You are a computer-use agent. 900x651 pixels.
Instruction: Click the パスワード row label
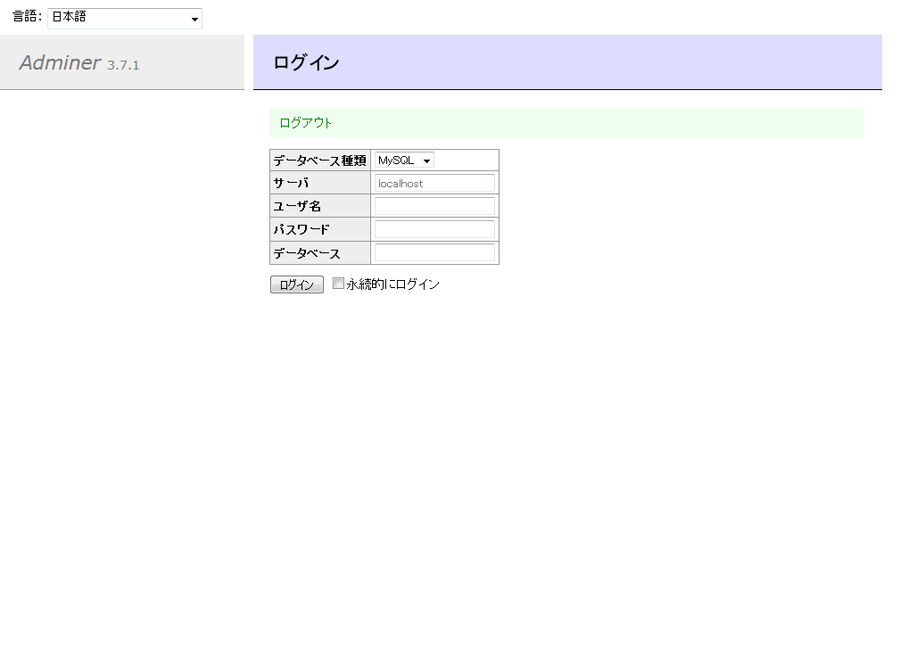301,229
